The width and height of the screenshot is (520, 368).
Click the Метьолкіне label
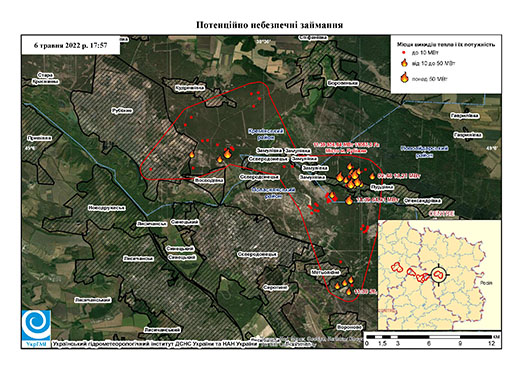326,273
